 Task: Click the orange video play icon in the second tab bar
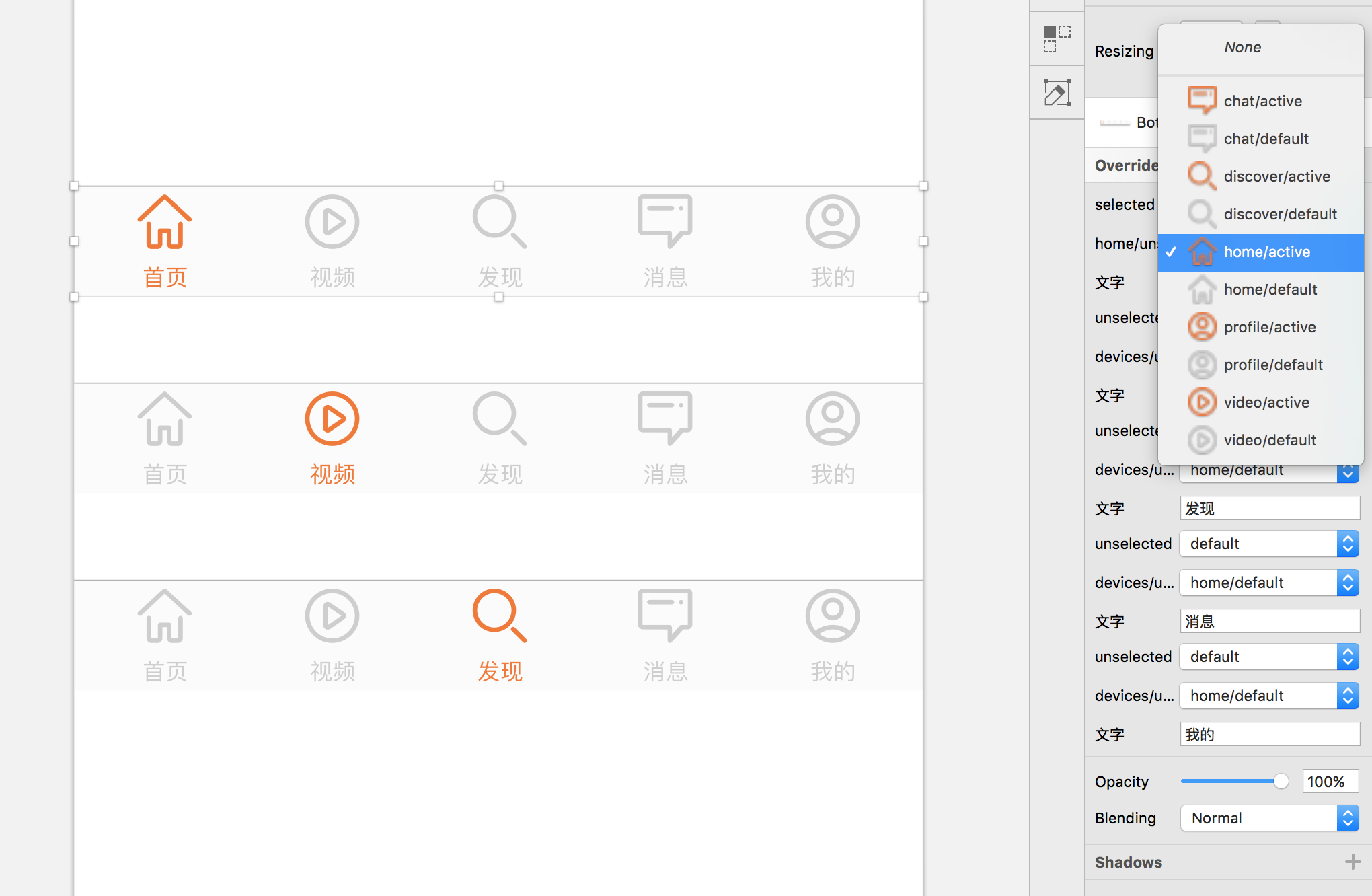pyautogui.click(x=332, y=418)
